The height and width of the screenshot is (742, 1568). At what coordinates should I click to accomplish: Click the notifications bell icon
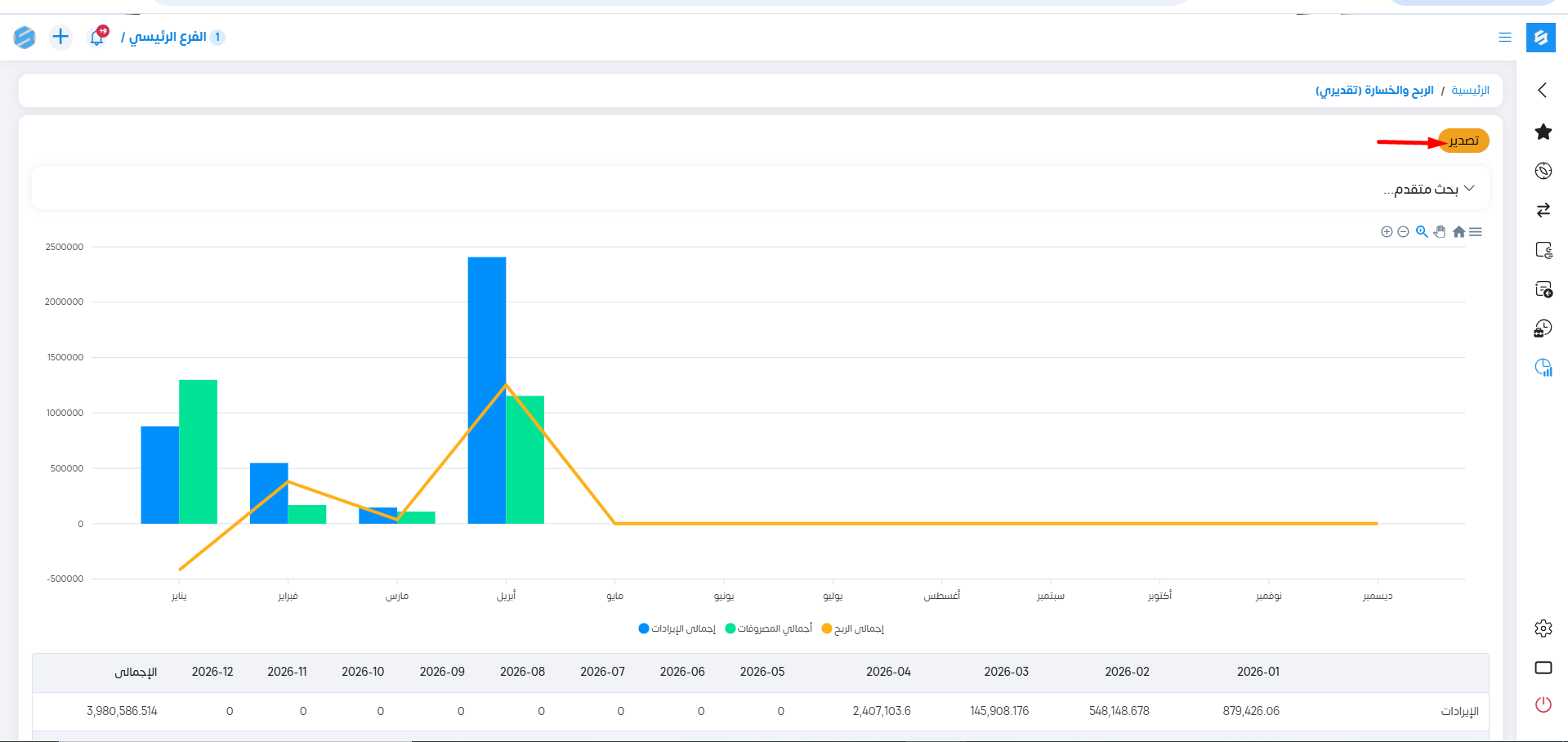97,38
